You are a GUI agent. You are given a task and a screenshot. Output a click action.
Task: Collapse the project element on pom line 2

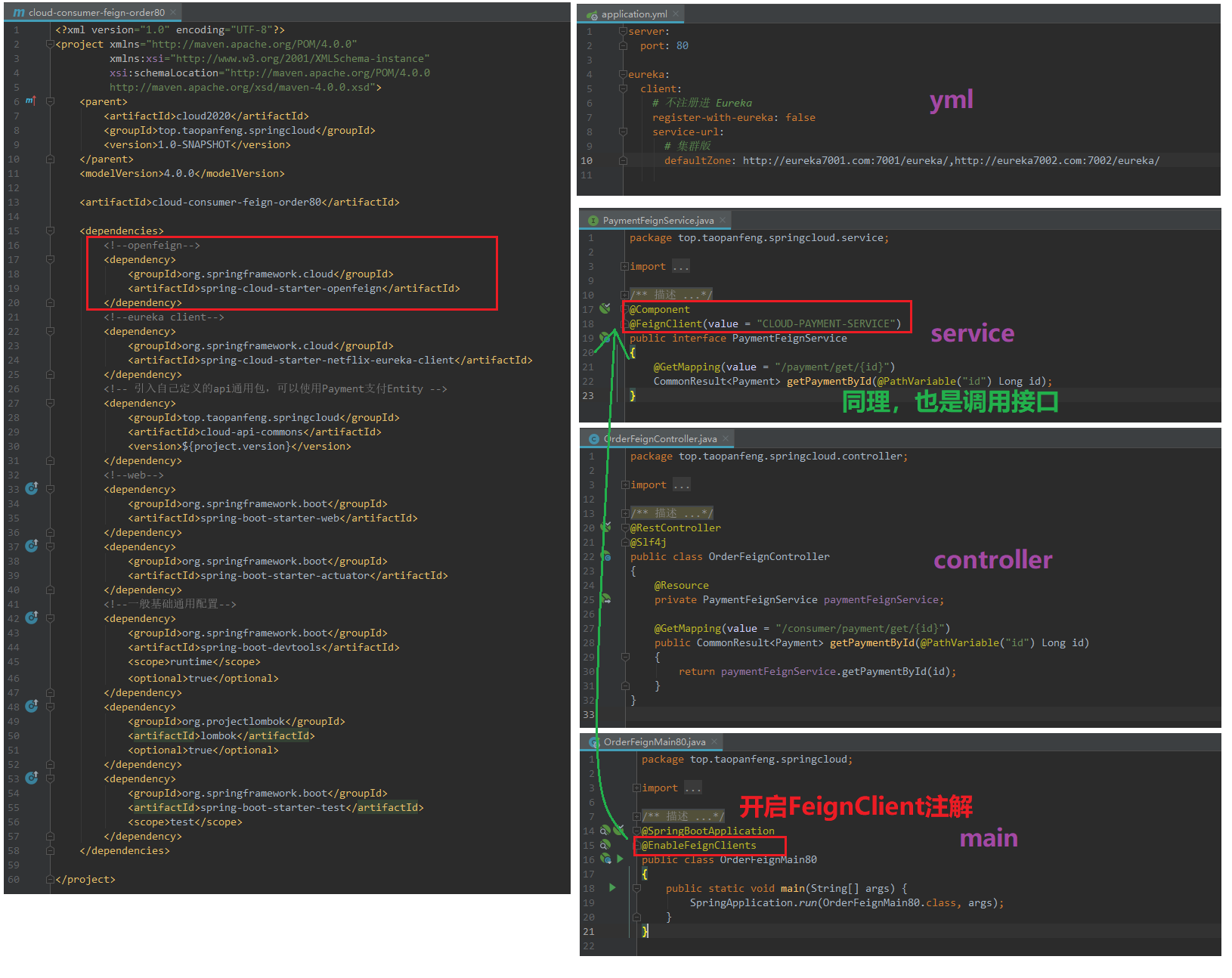pyautogui.click(x=50, y=44)
